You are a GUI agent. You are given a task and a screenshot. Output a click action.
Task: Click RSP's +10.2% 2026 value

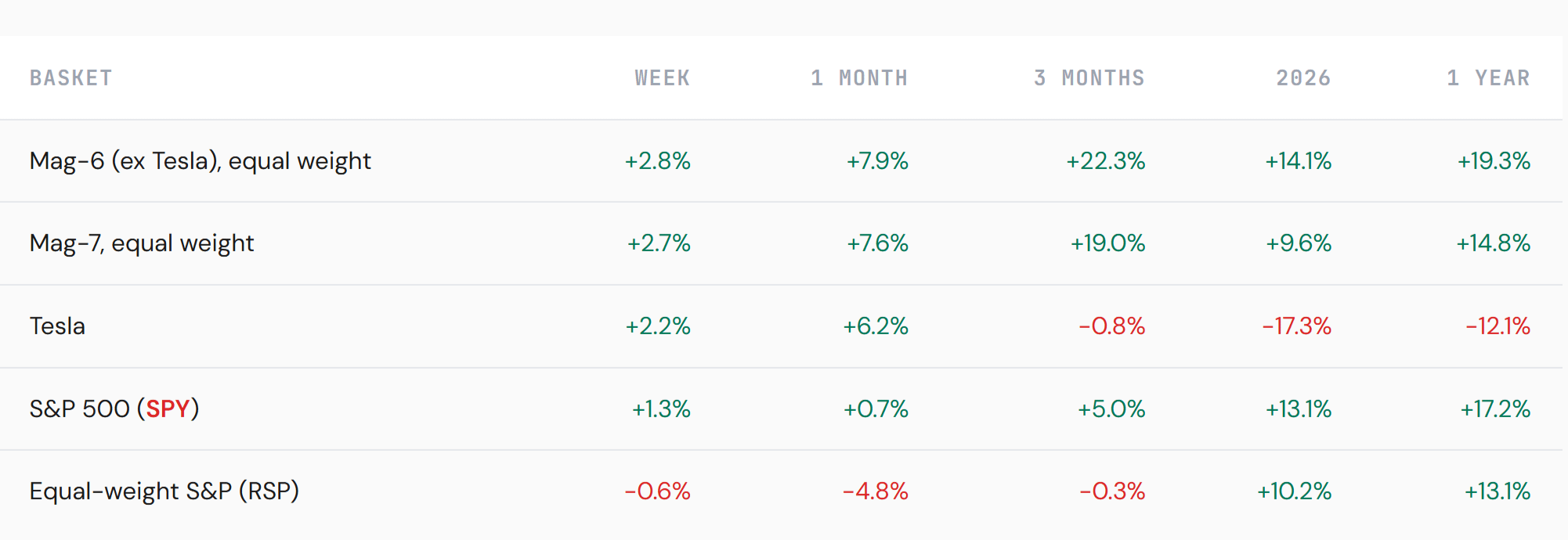tap(1295, 491)
